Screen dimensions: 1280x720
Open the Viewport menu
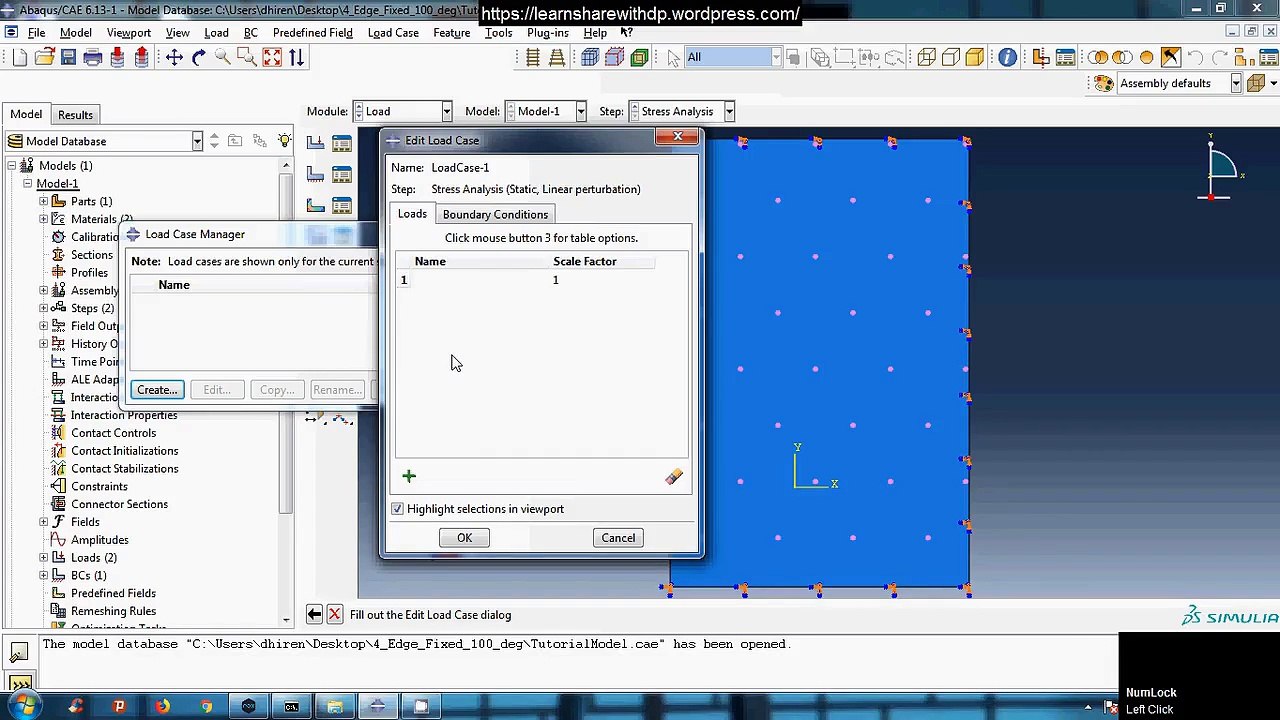click(x=129, y=32)
